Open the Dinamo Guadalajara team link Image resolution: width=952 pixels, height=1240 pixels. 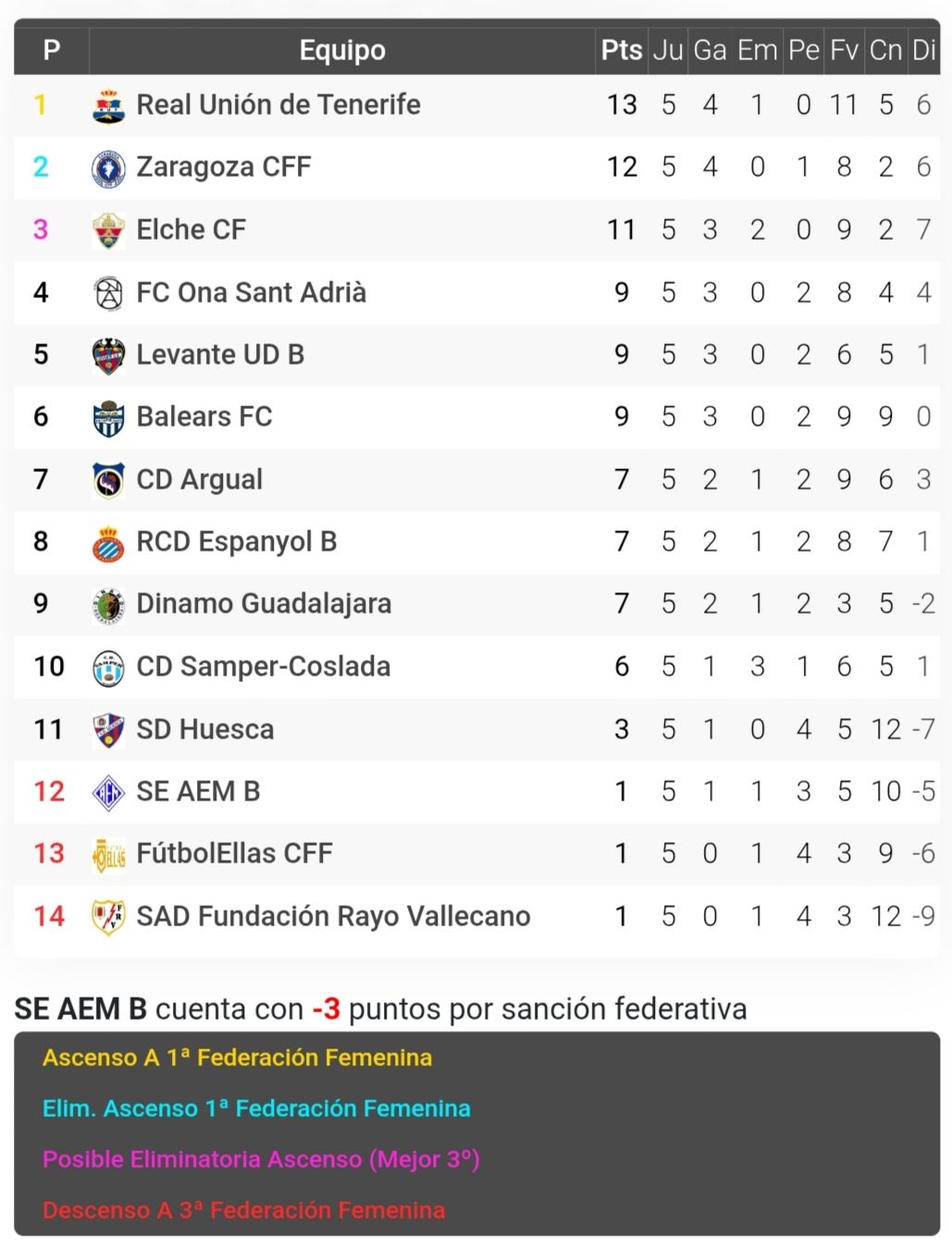click(x=264, y=604)
